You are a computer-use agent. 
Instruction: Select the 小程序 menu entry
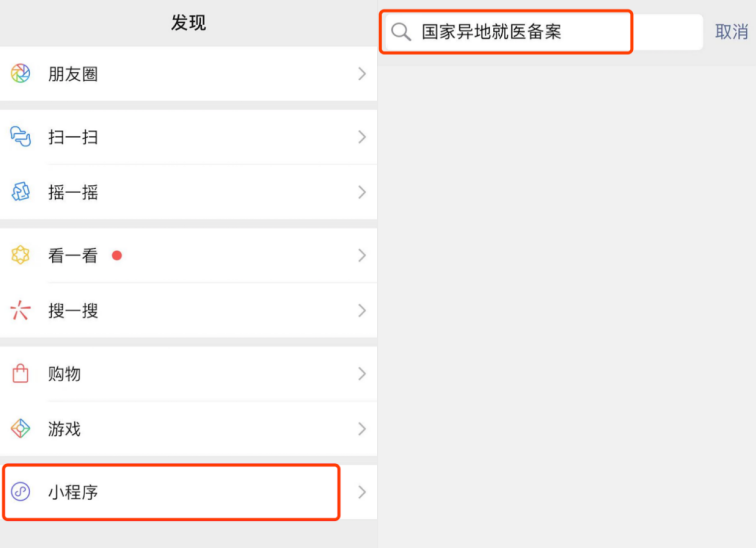click(x=189, y=492)
